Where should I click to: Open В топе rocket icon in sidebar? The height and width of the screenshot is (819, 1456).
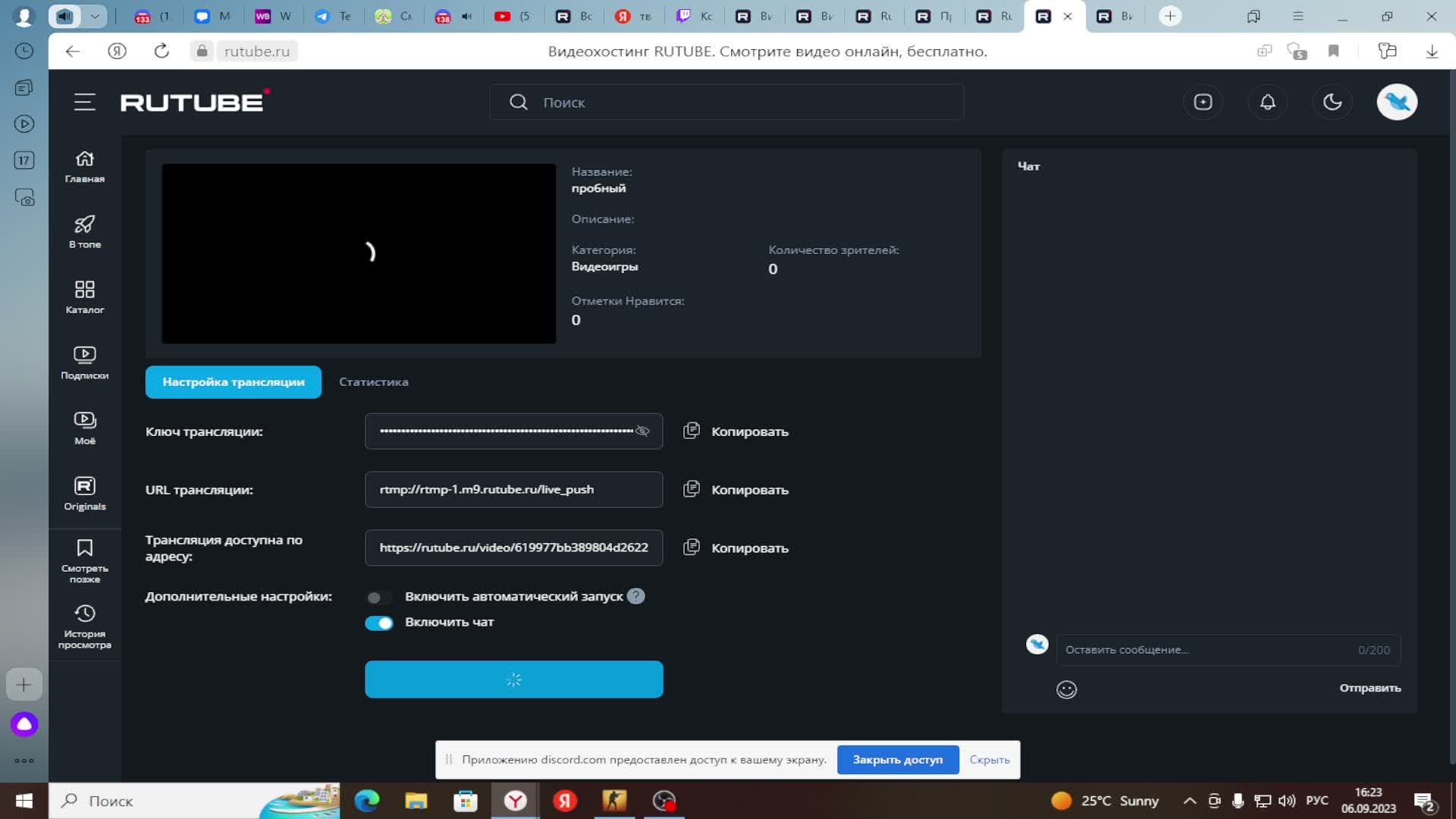tap(84, 231)
